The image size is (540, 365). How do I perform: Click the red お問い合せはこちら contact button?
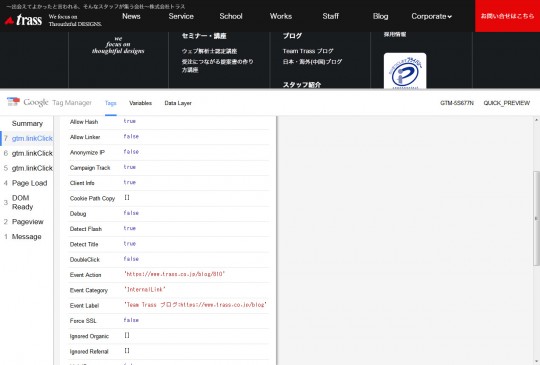[x=507, y=16]
